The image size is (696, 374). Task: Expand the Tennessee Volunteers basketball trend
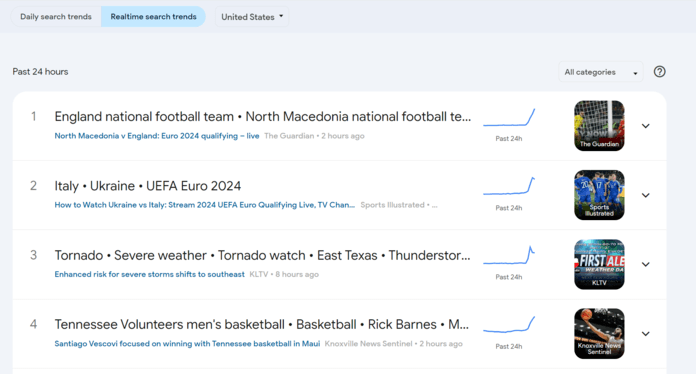pyautogui.click(x=645, y=334)
